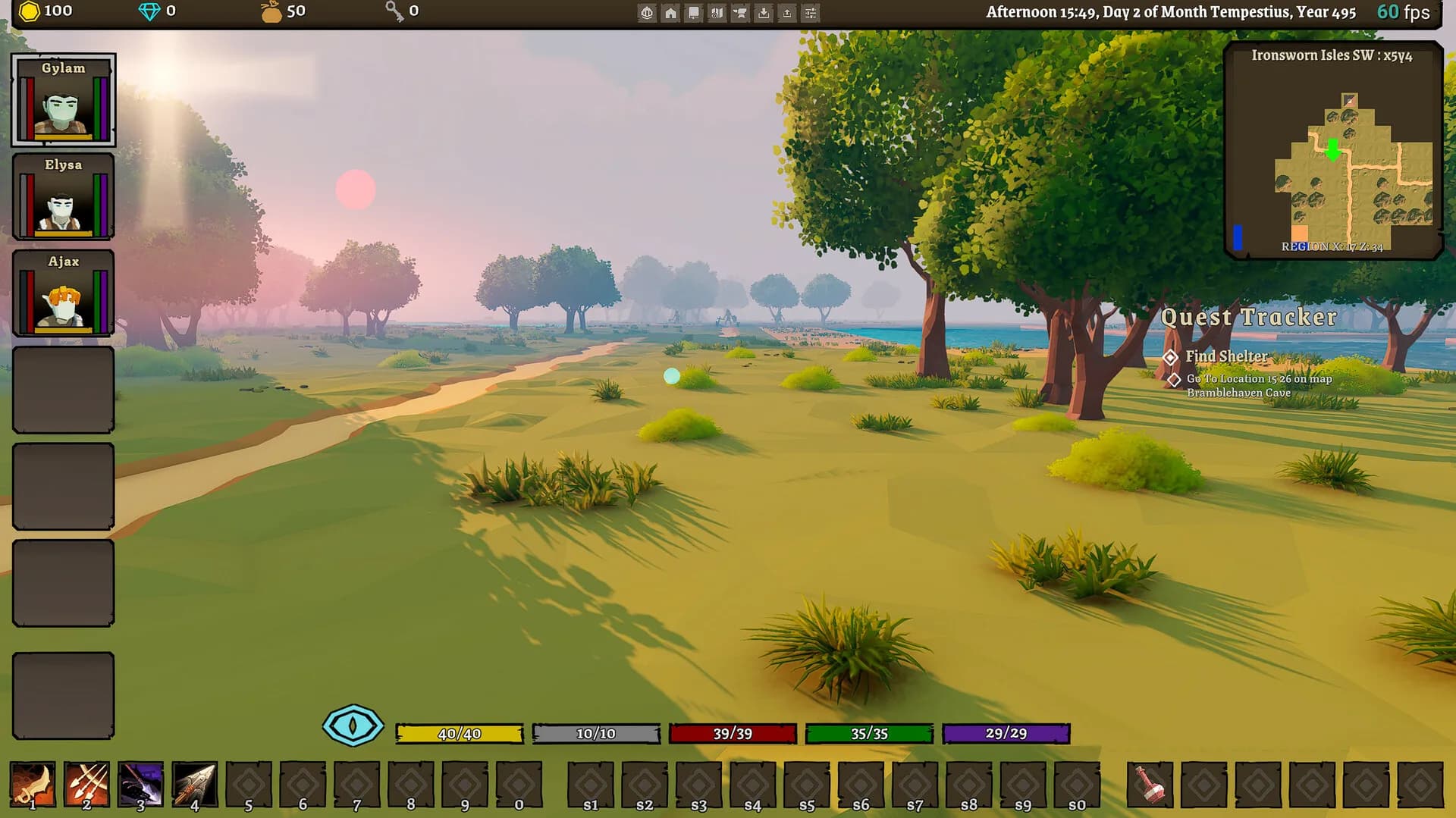The image size is (1456, 818).
Task: Click the Find Shelter quest entry
Action: [x=1226, y=356]
